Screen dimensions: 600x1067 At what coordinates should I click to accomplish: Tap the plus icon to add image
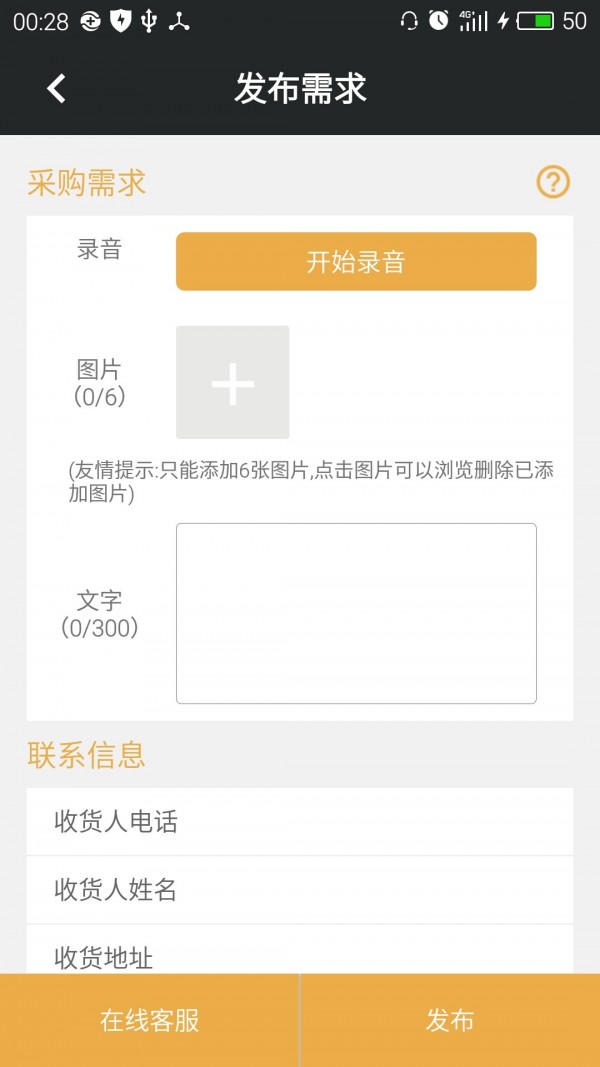(233, 382)
